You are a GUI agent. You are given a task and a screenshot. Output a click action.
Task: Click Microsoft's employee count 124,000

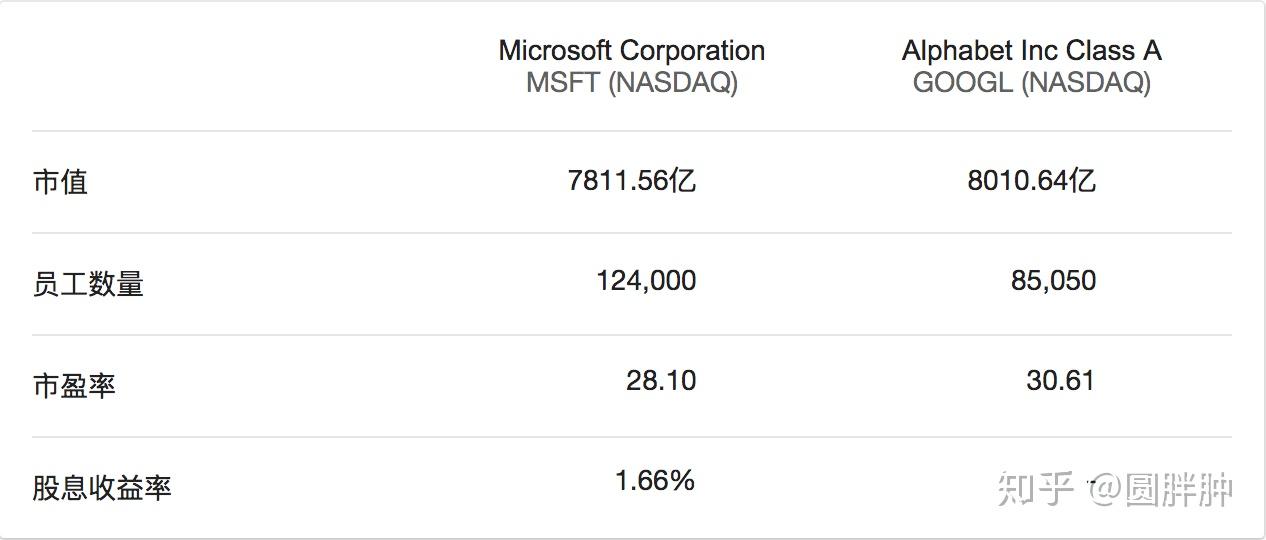(646, 280)
